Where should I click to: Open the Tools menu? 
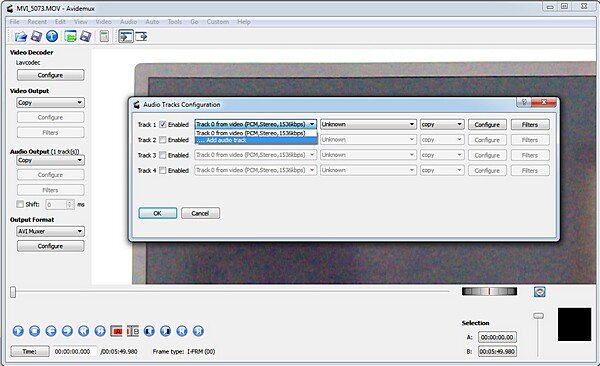pyautogui.click(x=175, y=22)
